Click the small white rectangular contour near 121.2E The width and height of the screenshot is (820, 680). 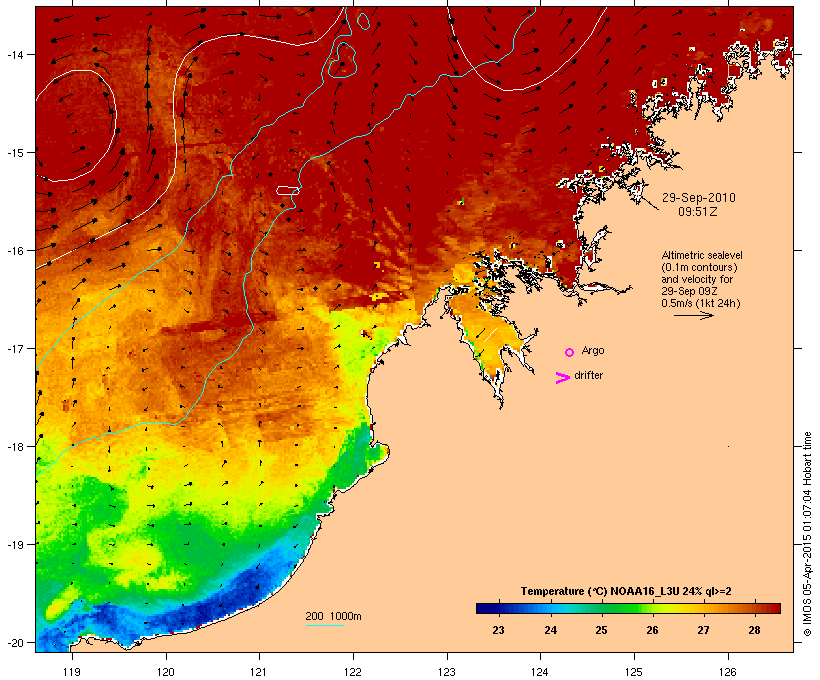(288, 190)
